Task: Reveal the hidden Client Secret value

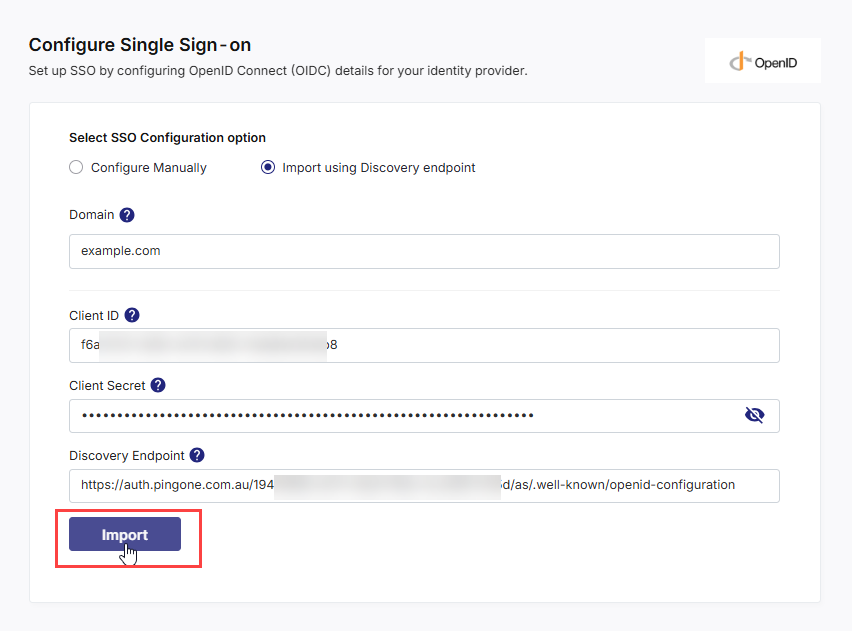Action: (755, 415)
